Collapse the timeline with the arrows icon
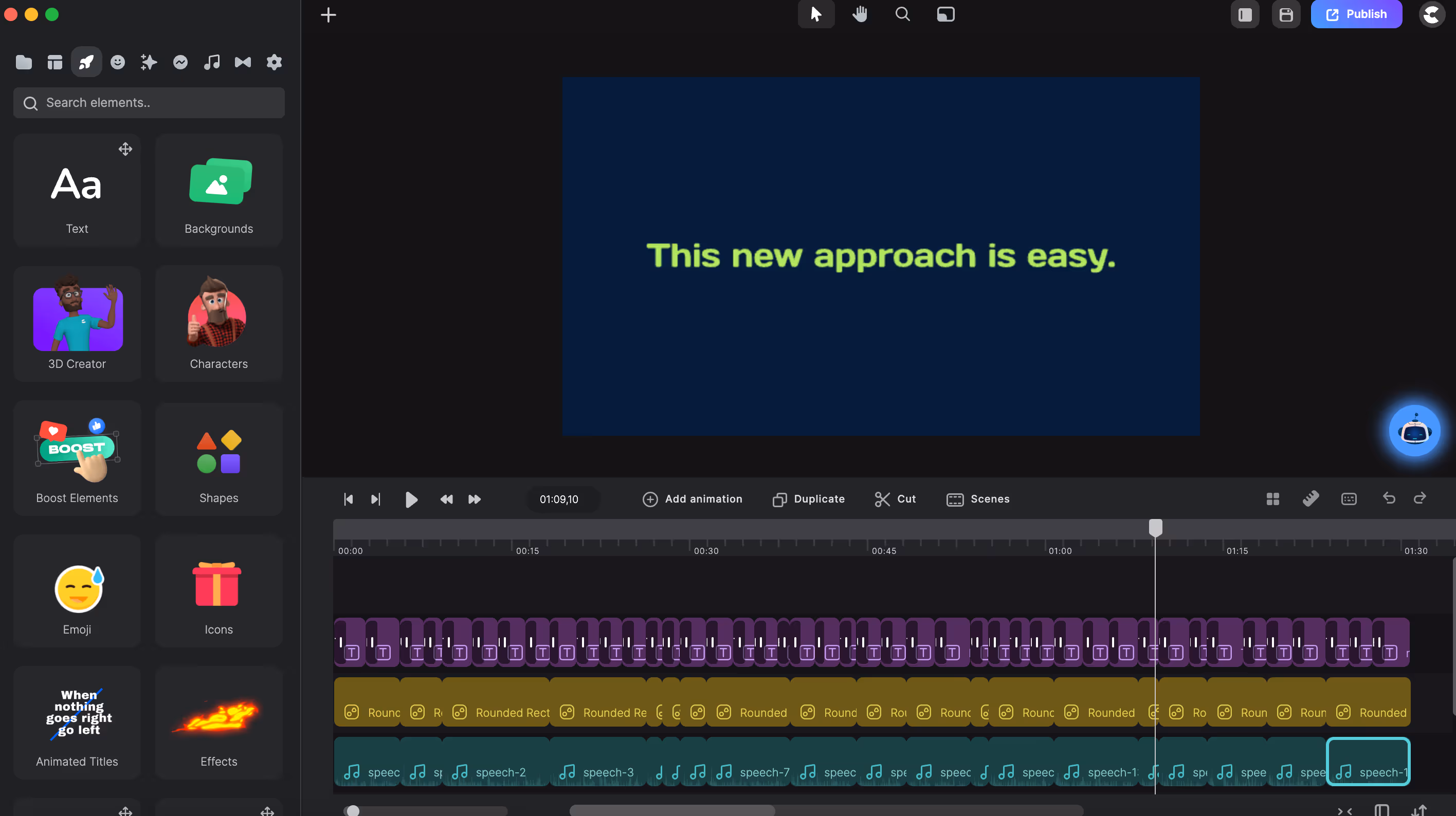The image size is (1456, 816). [1345, 811]
